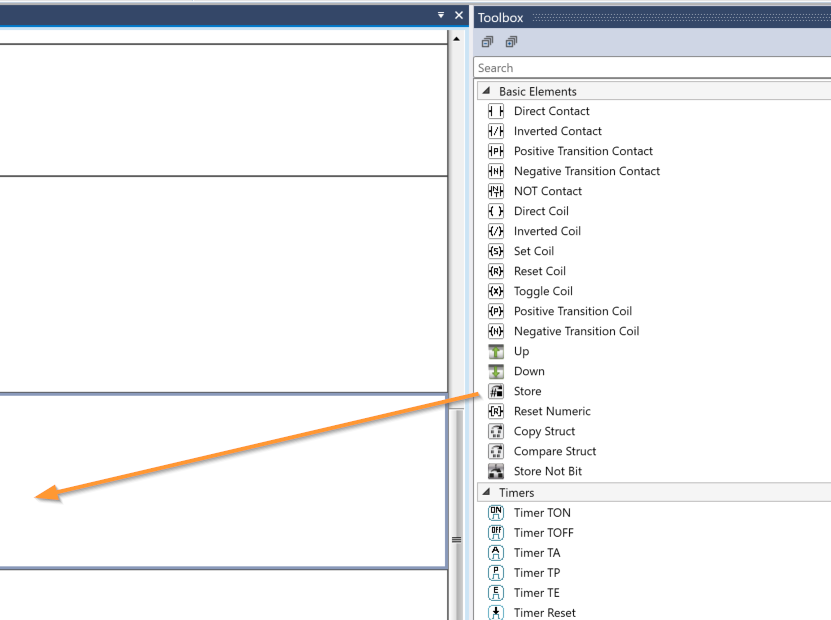
Task: Open the editor pane dropdown arrow
Action: 441,15
